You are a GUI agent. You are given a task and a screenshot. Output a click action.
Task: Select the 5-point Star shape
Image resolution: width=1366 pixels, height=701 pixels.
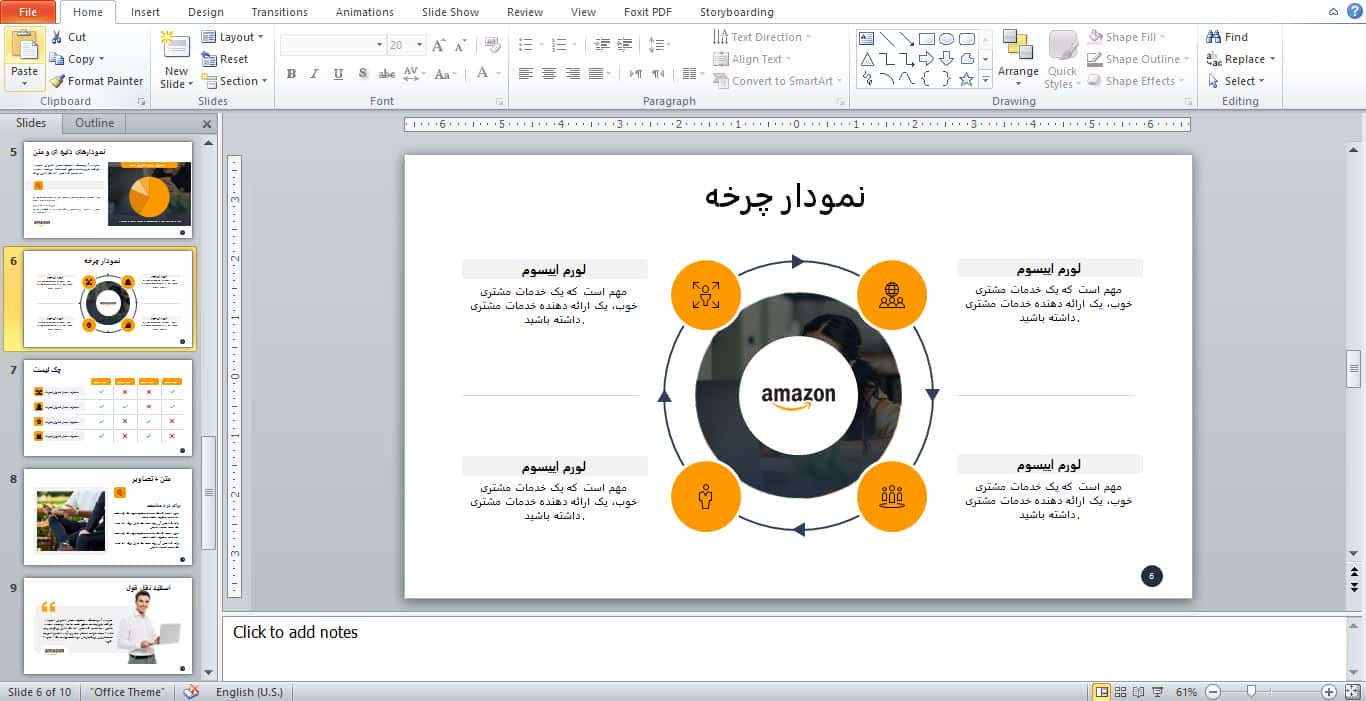[966, 79]
